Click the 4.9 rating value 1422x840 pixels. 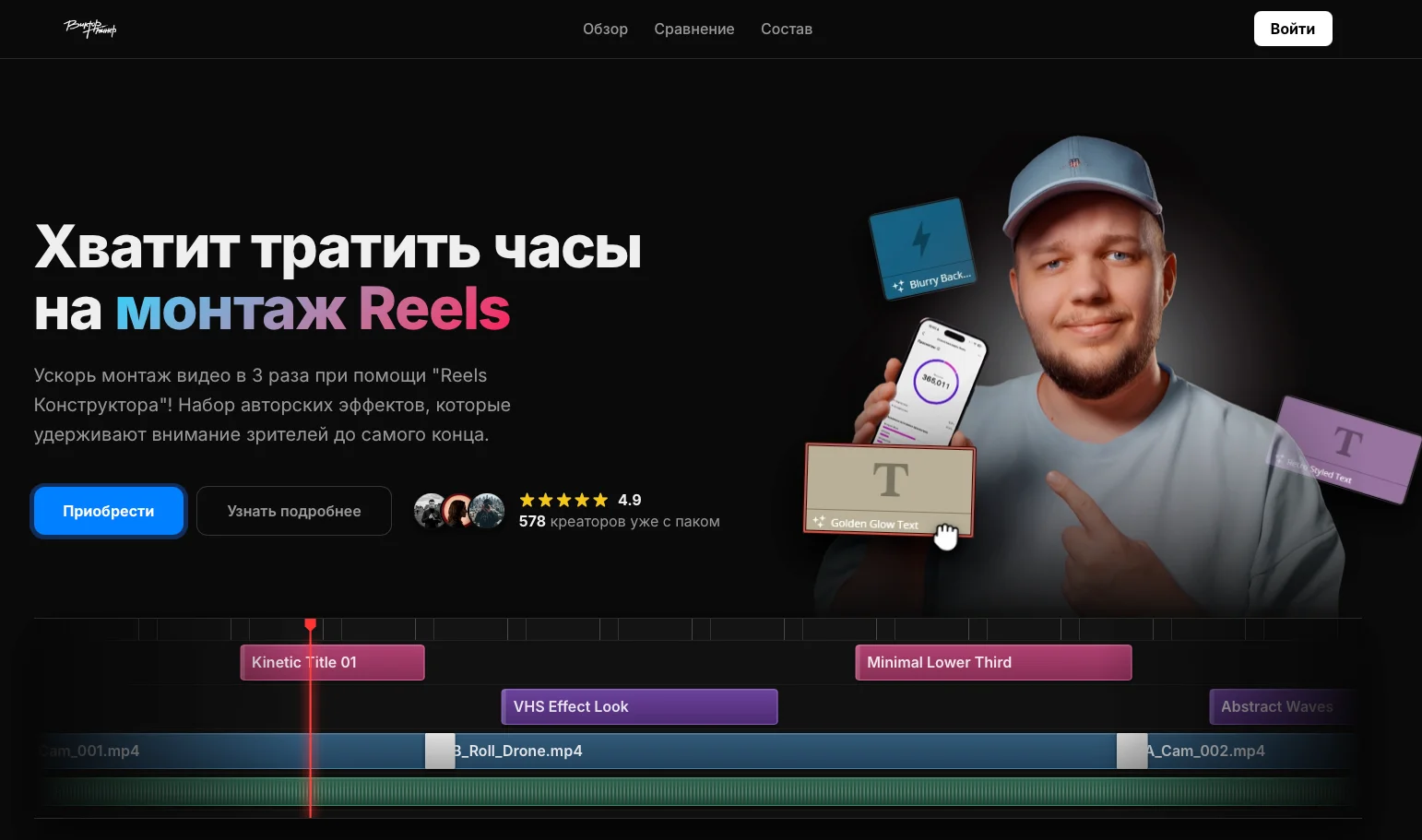pos(630,500)
